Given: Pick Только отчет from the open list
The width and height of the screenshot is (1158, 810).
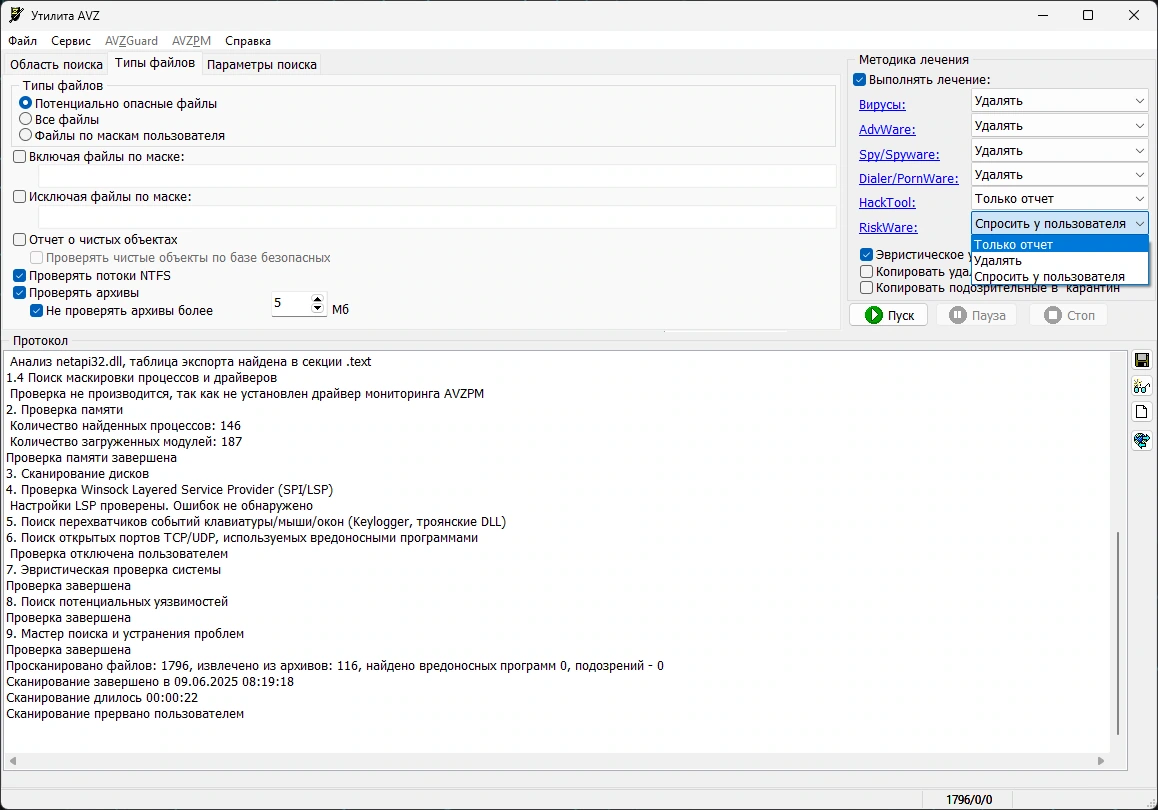Looking at the screenshot, I should [1060, 244].
